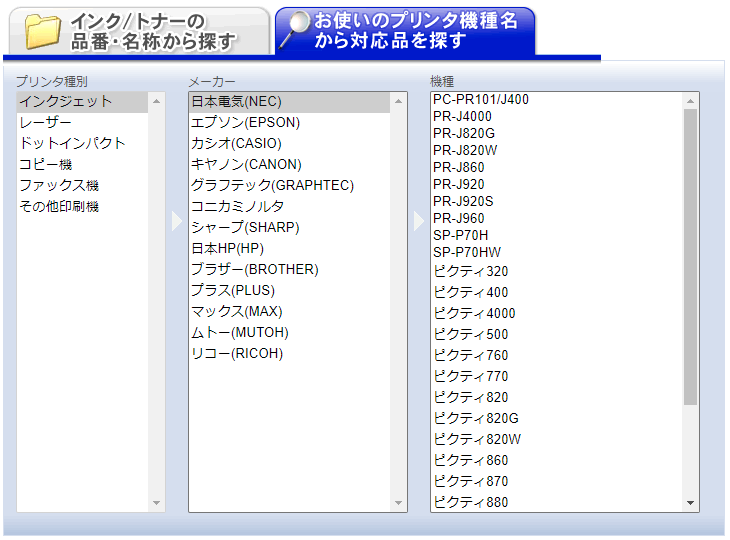Select ドットインパクト printer type
Image resolution: width=730 pixels, height=540 pixels.
tap(82, 144)
